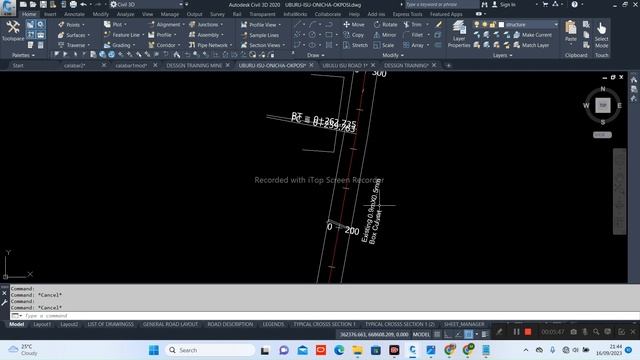Image resolution: width=640 pixels, height=360 pixels.
Task: Open the Surfaces dropdown
Action: (x=74, y=35)
